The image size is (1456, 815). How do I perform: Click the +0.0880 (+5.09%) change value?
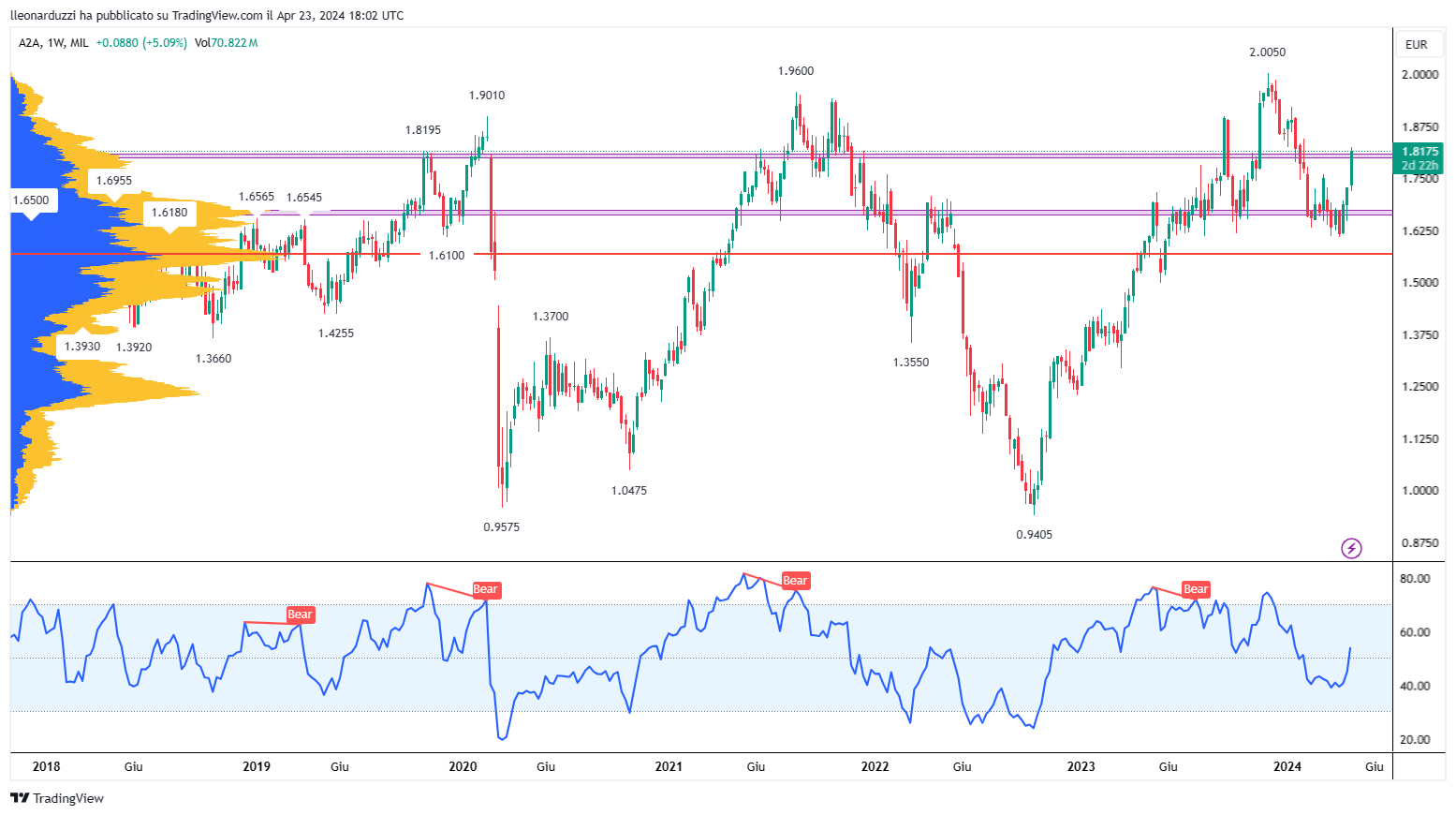[x=141, y=43]
